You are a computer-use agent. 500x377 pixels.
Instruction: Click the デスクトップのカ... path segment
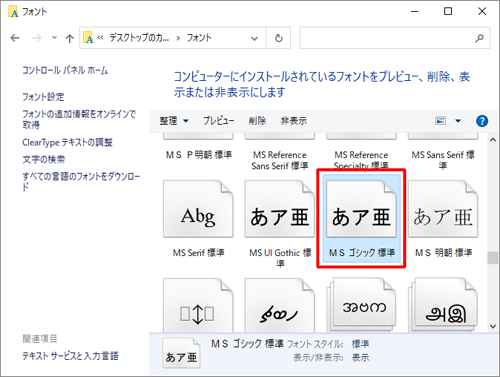[139, 38]
